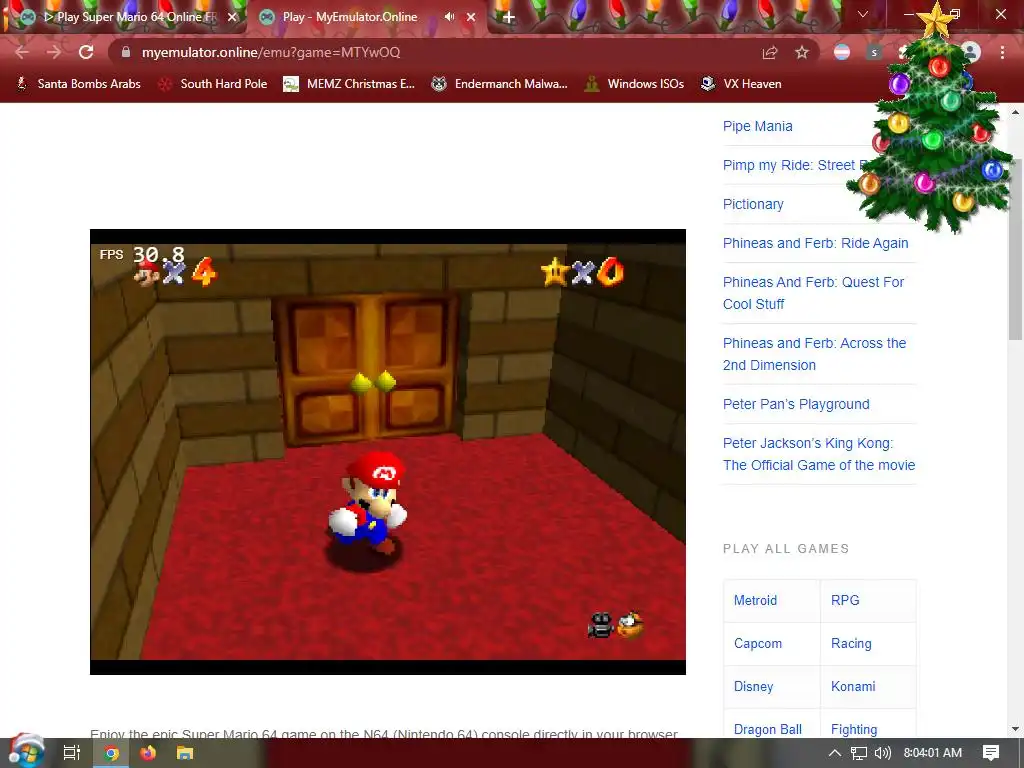The width and height of the screenshot is (1024, 768).
Task: Open a new browser tab
Action: [509, 18]
